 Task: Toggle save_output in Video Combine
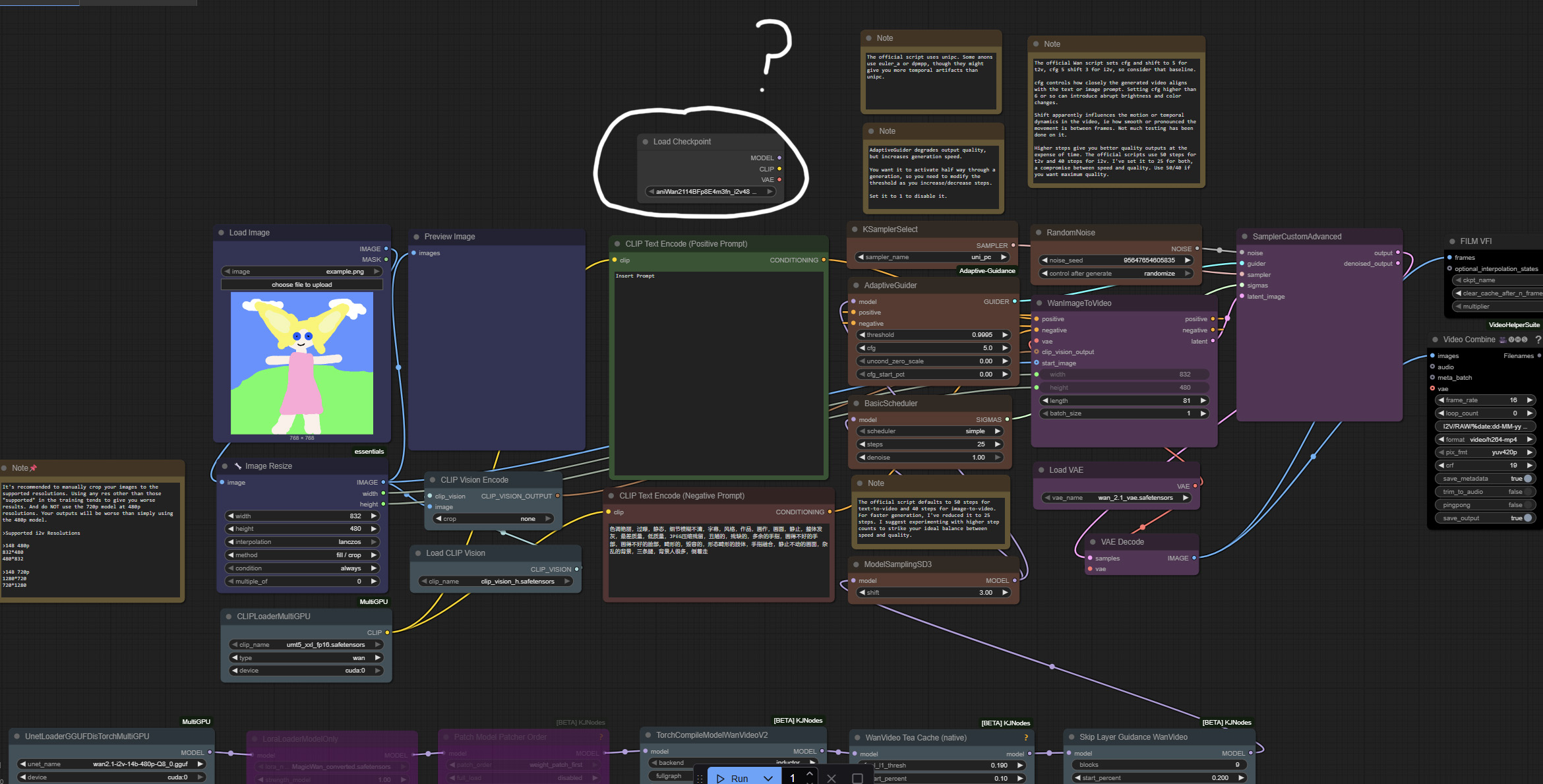[x=1484, y=518]
